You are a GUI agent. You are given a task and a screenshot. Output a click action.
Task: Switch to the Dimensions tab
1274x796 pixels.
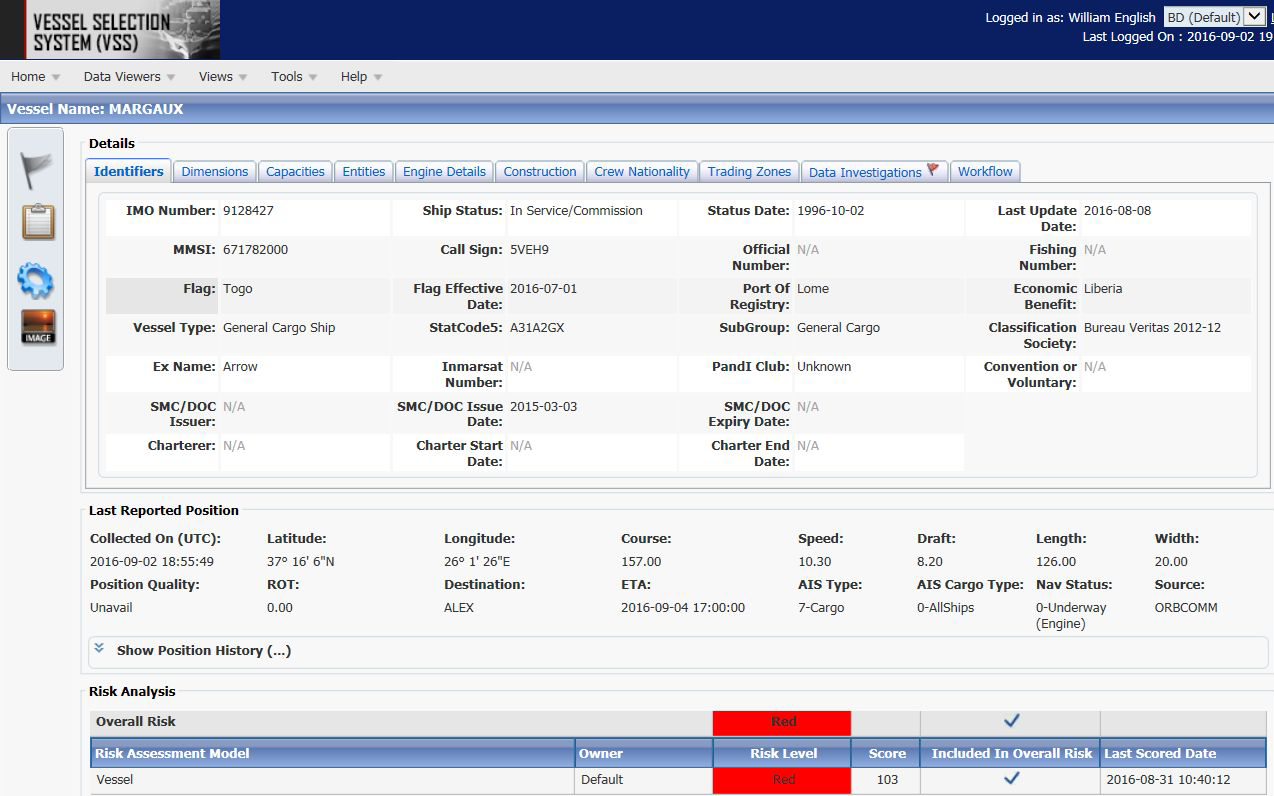[214, 171]
